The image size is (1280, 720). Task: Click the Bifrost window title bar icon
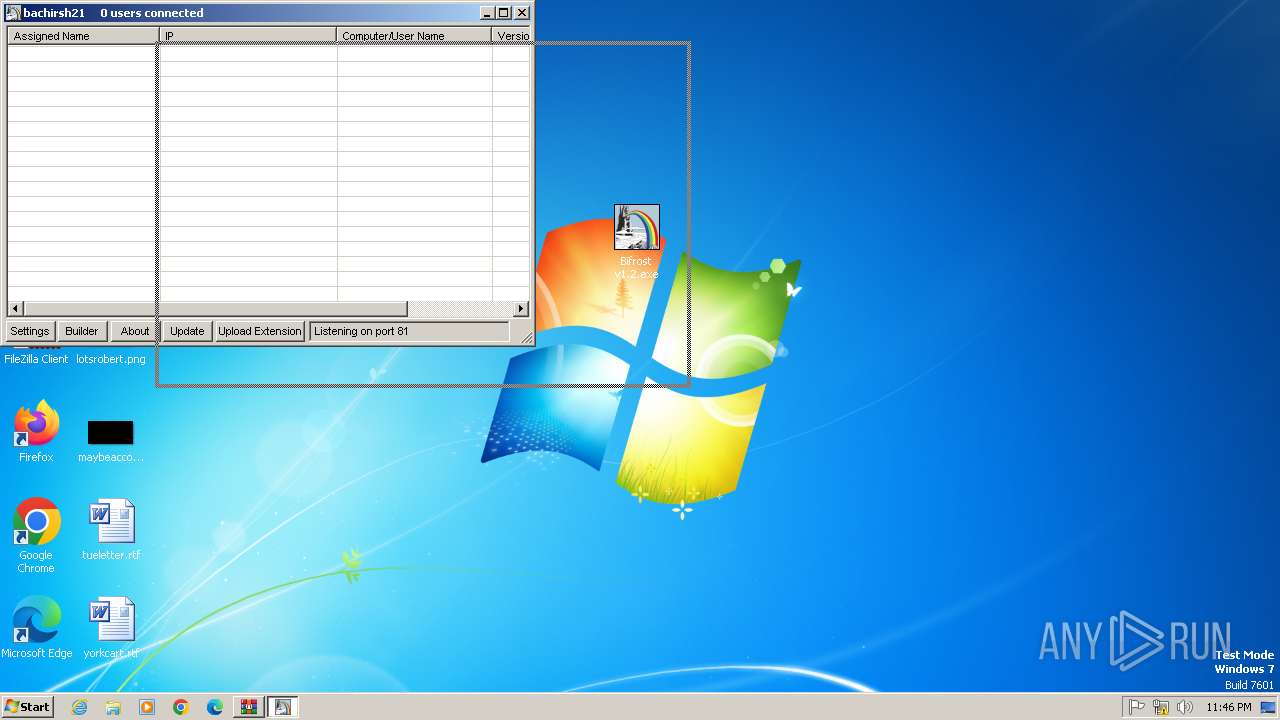(13, 13)
